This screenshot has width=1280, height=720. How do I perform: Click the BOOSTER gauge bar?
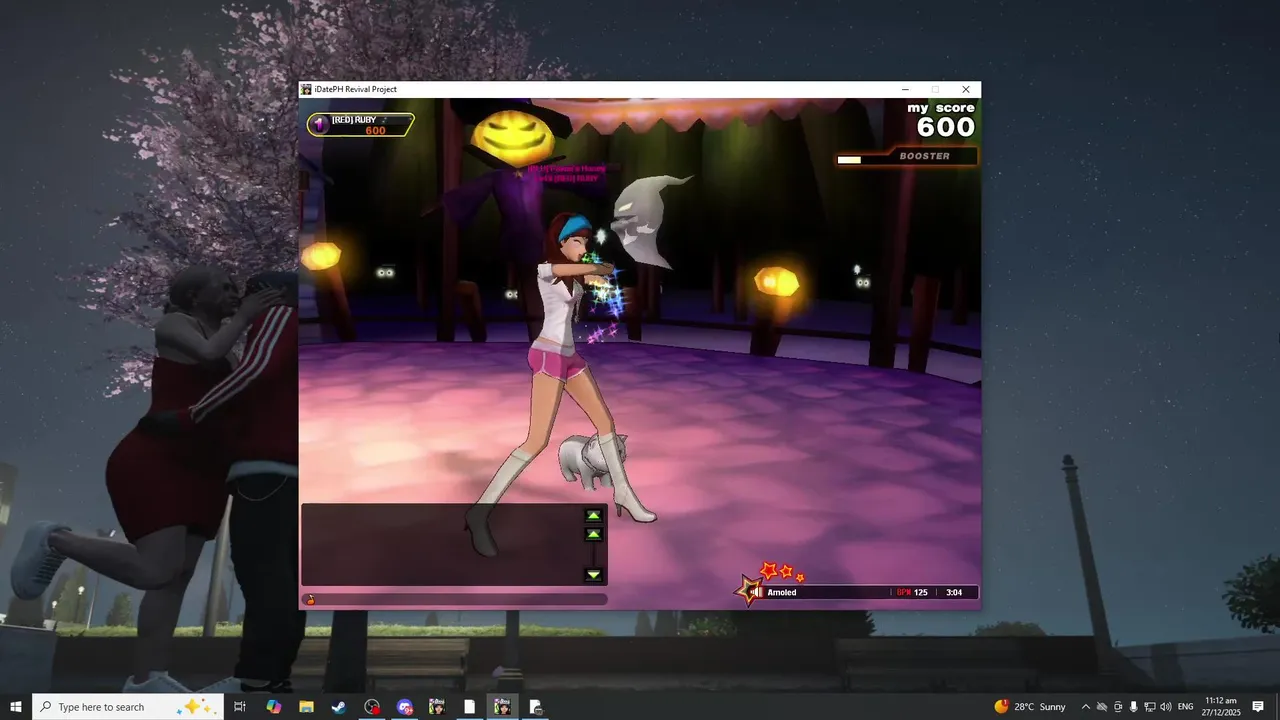[907, 157]
